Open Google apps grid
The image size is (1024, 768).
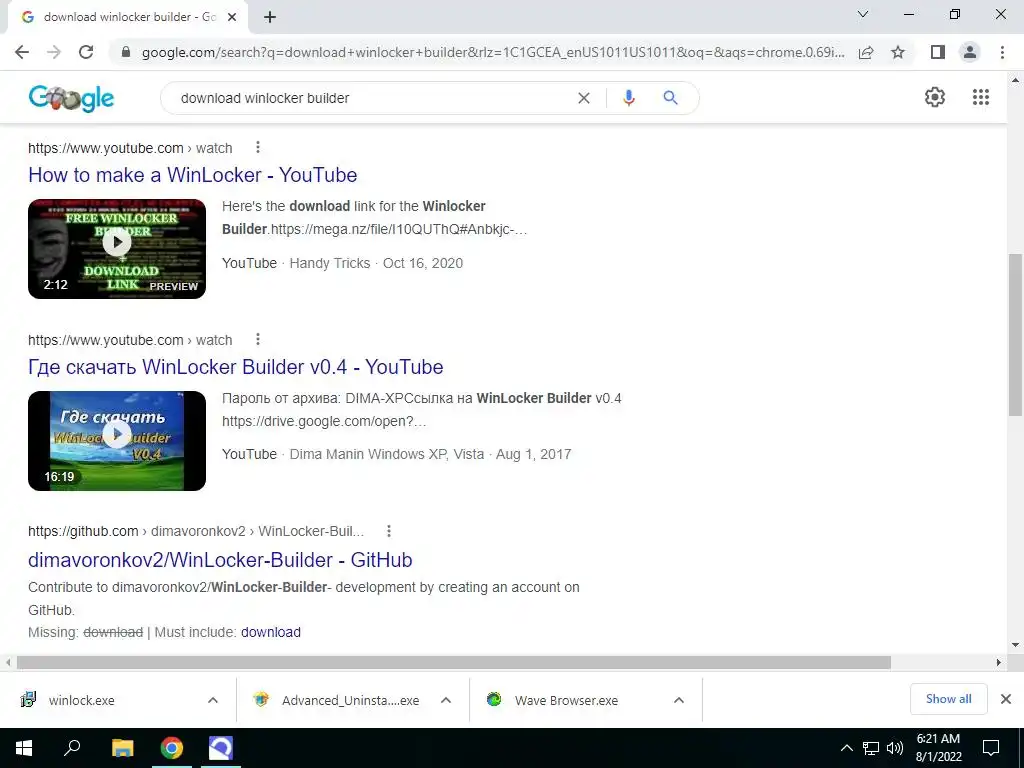(x=981, y=97)
